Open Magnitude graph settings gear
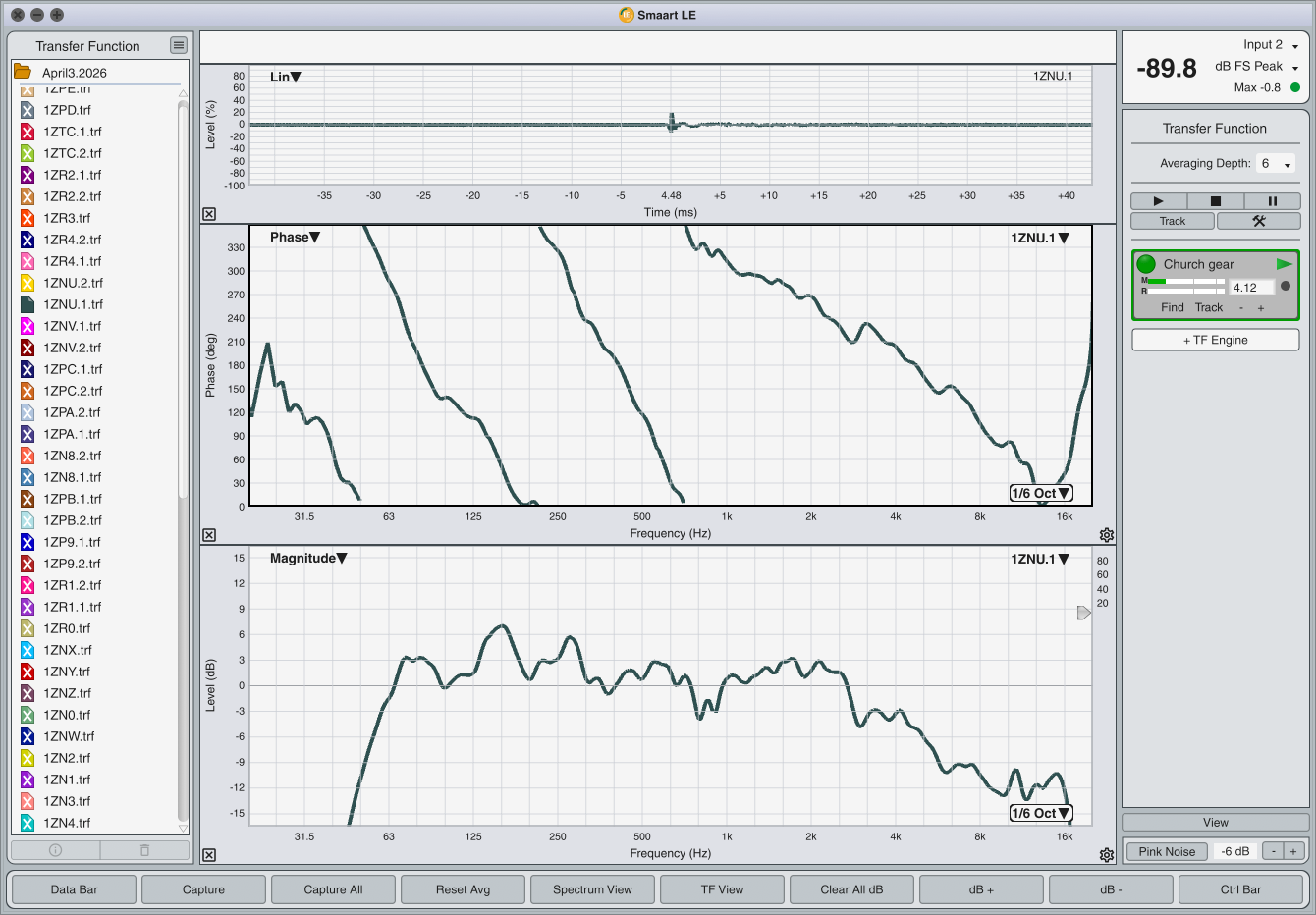This screenshot has width=1316, height=915. click(x=1107, y=855)
